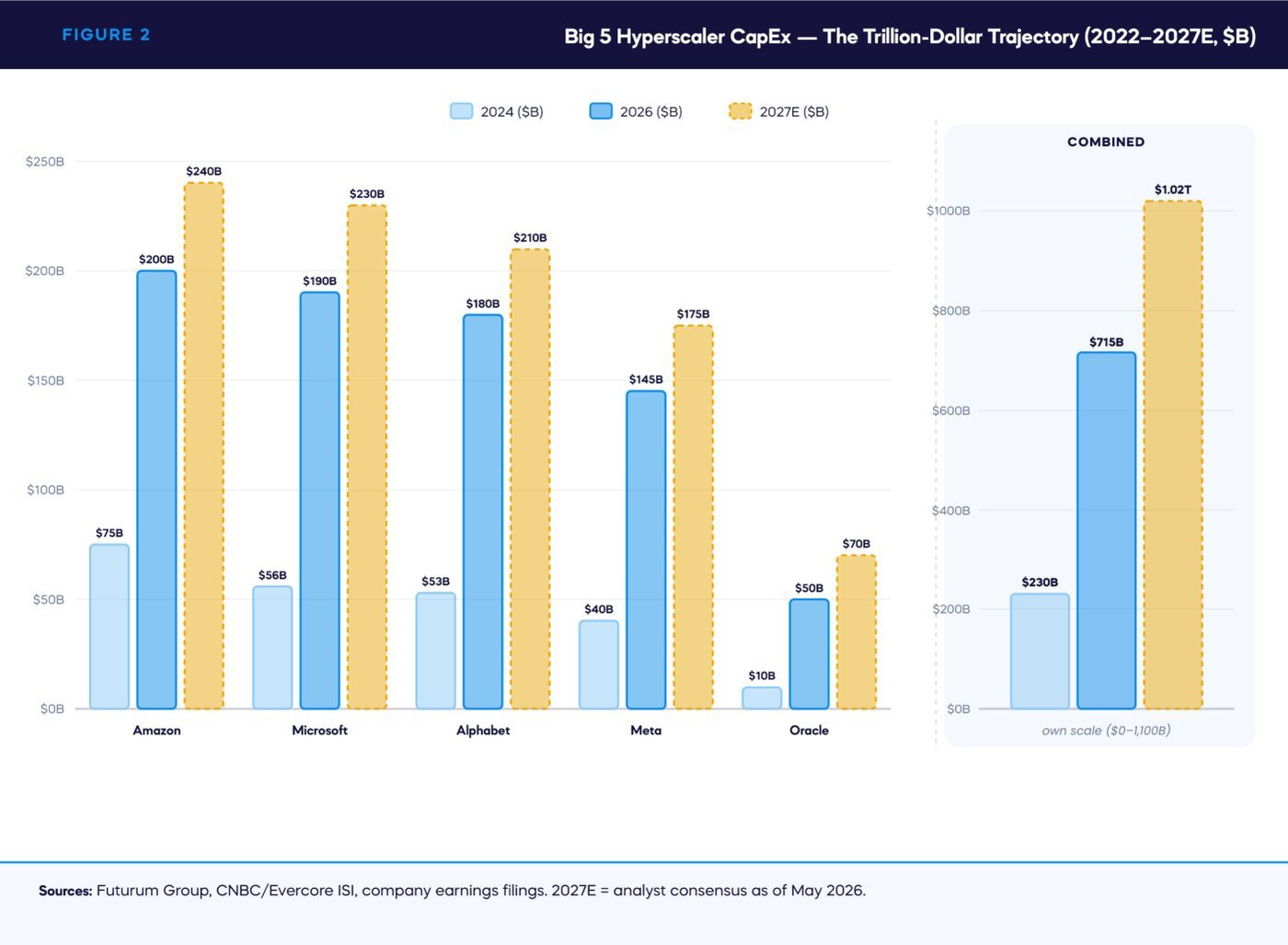Click the $800B combined axis label
The height and width of the screenshot is (945, 1288).
pyautogui.click(x=951, y=311)
